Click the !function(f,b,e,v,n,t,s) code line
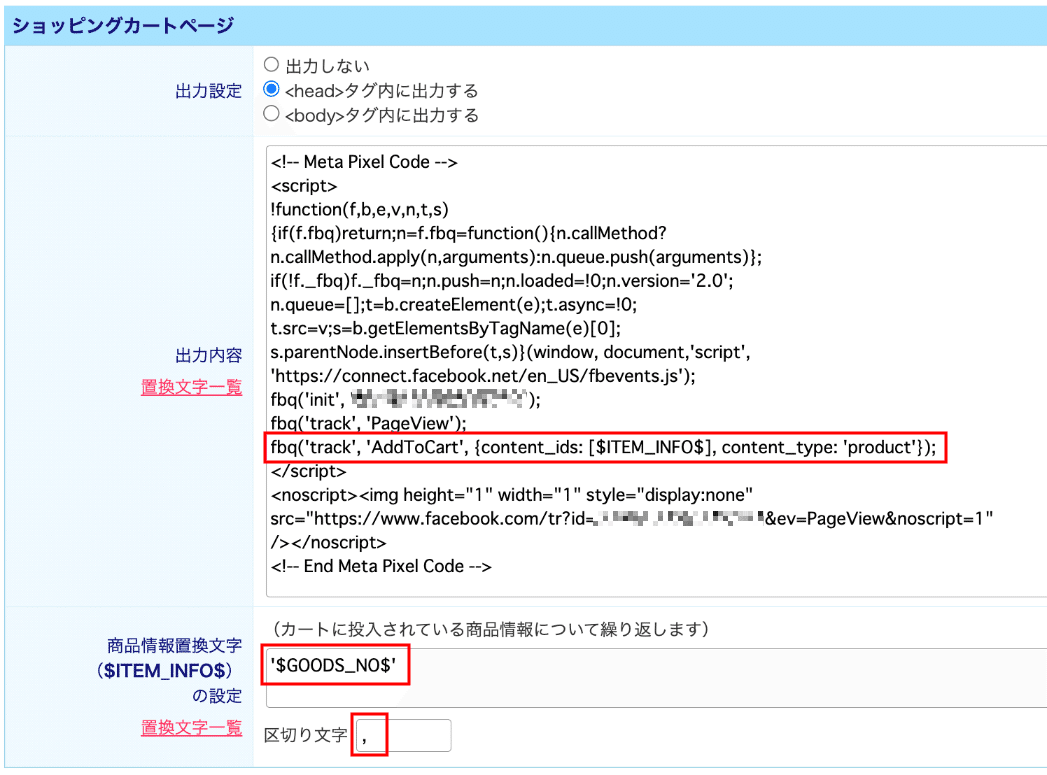This screenshot has width=1047, height=775. click(359, 210)
